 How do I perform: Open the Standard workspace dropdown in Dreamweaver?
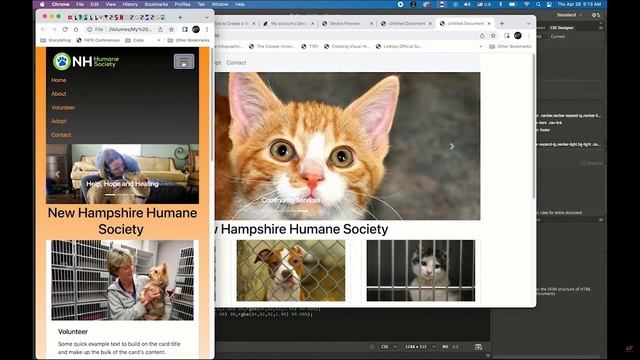pos(569,15)
